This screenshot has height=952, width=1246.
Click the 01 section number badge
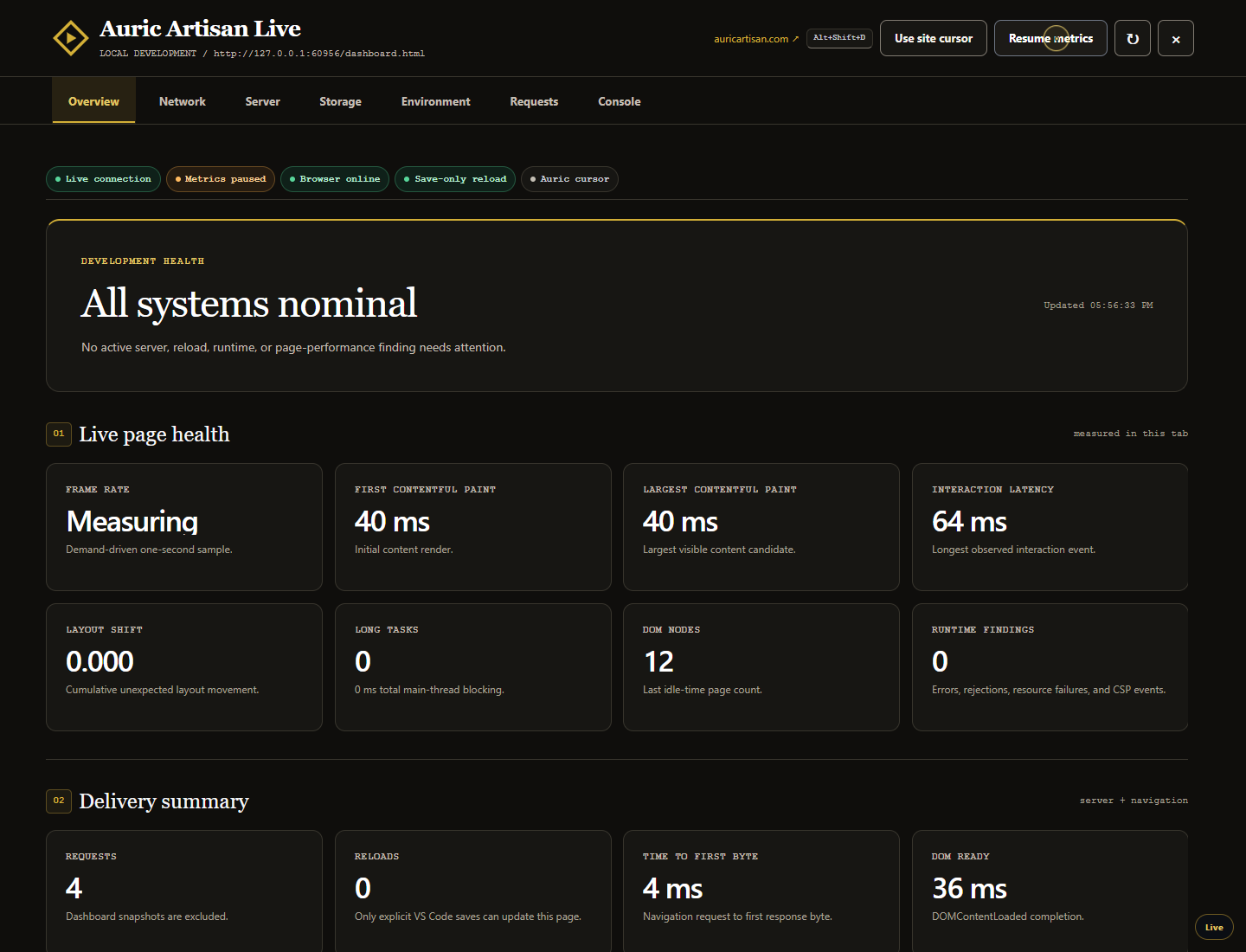[59, 434]
